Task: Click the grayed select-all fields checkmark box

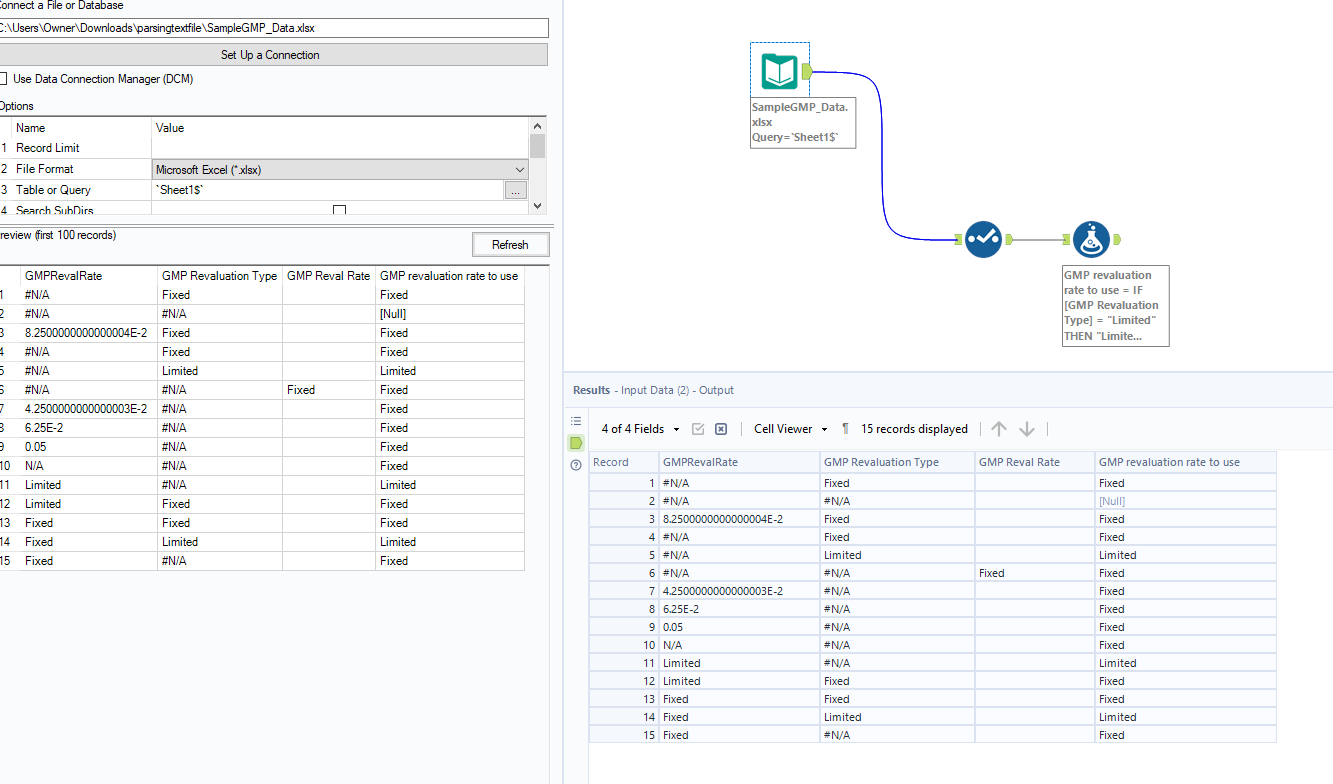Action: (x=698, y=428)
